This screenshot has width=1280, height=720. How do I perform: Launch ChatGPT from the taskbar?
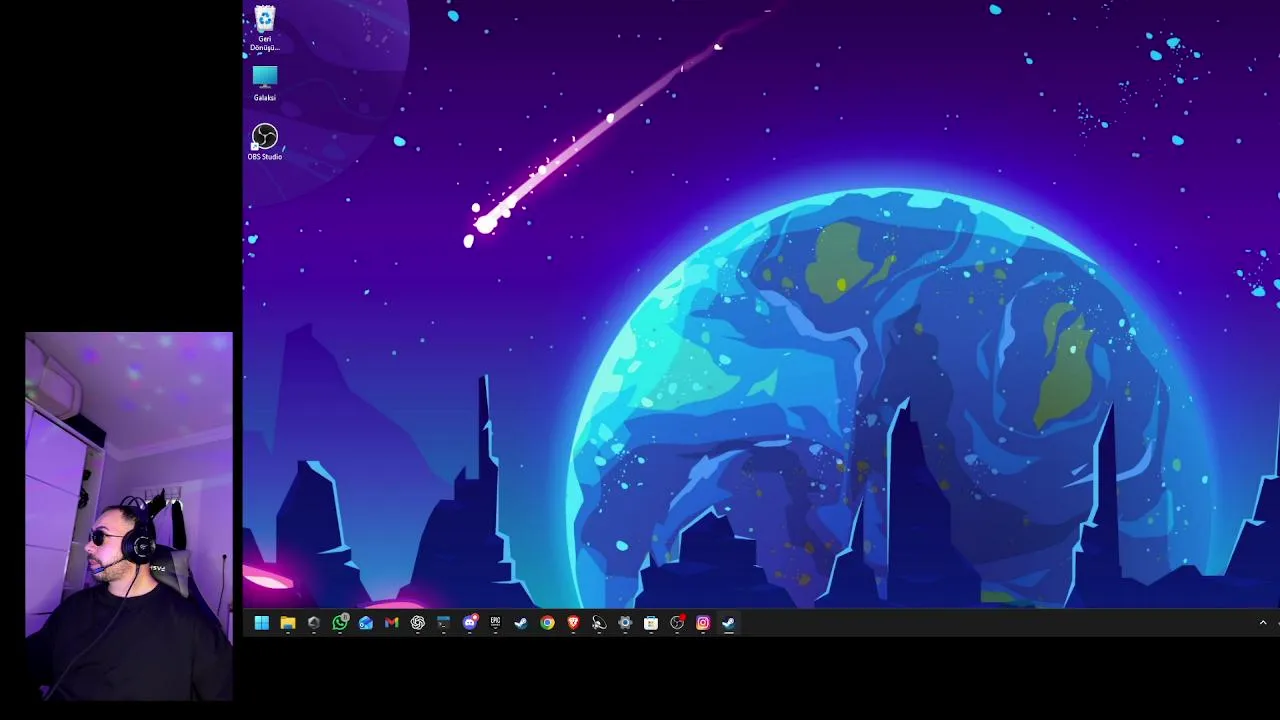point(418,623)
